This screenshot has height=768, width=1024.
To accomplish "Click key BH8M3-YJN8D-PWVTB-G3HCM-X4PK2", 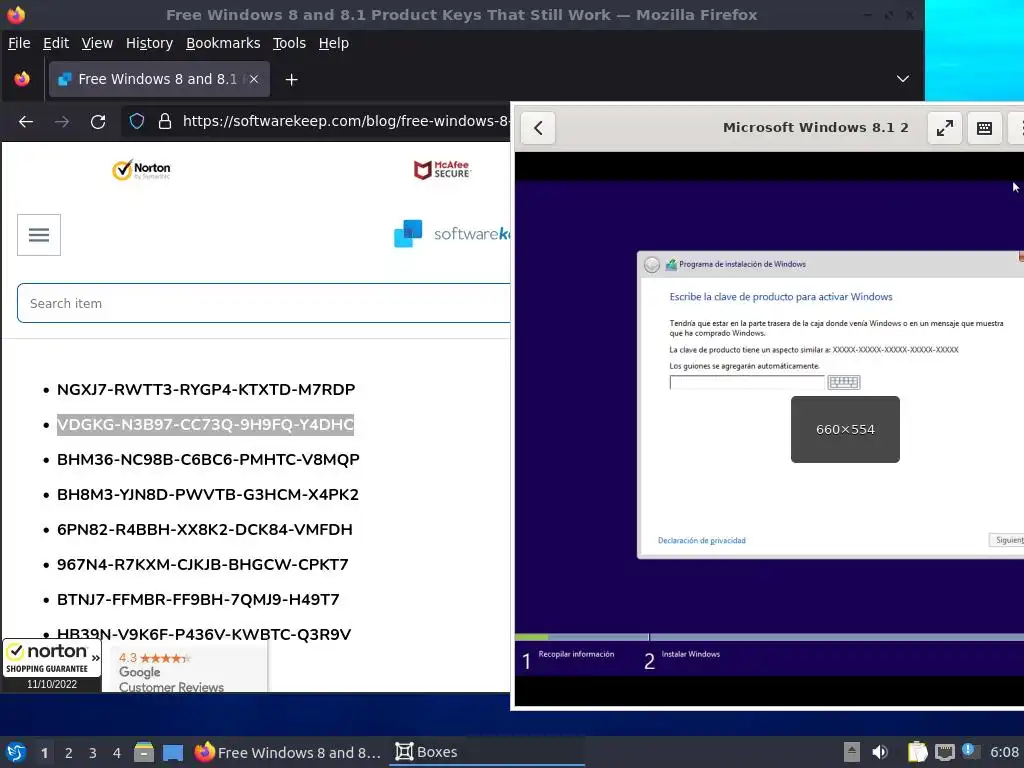I will point(208,494).
